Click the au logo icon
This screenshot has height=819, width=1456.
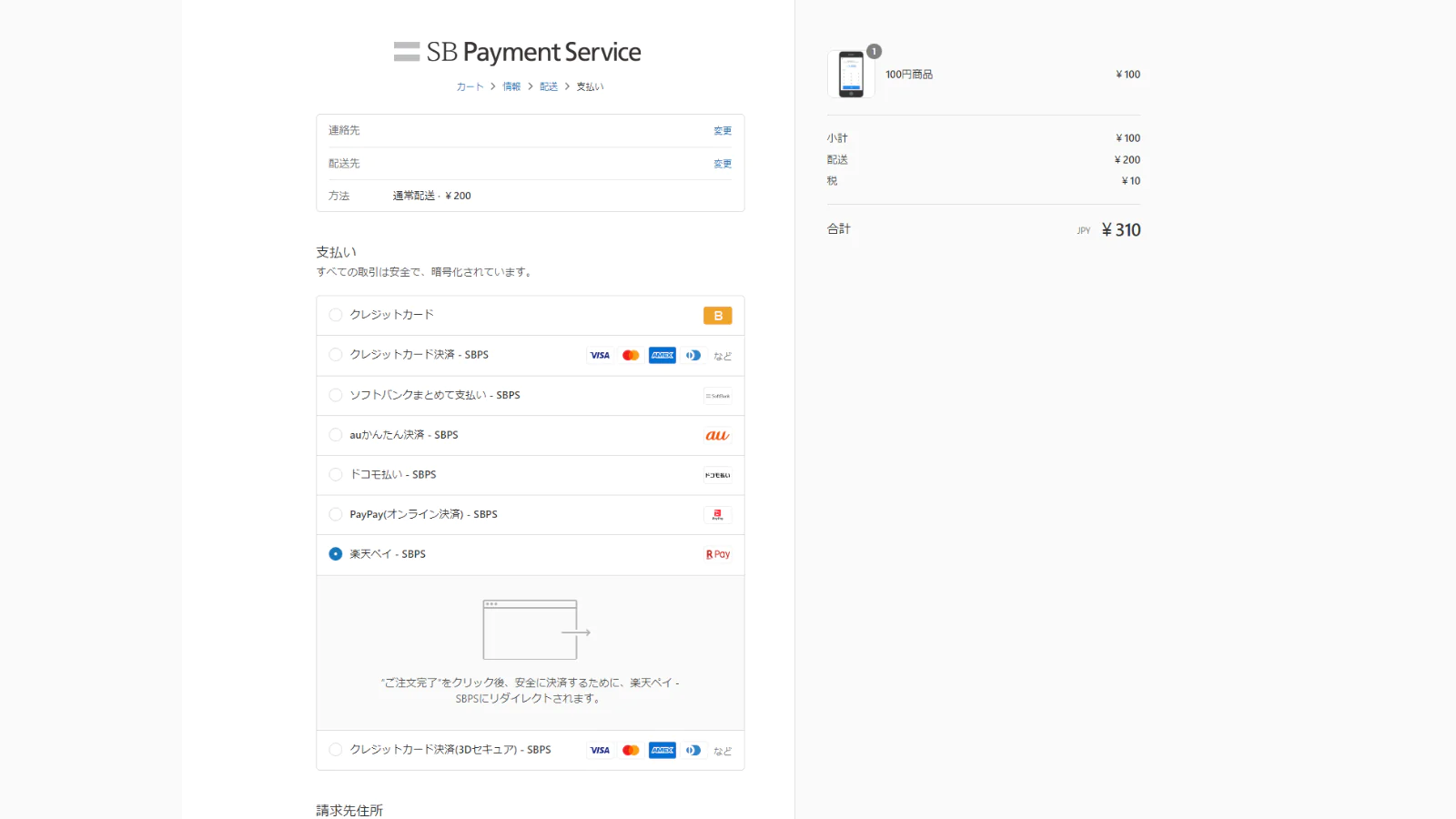click(x=717, y=436)
